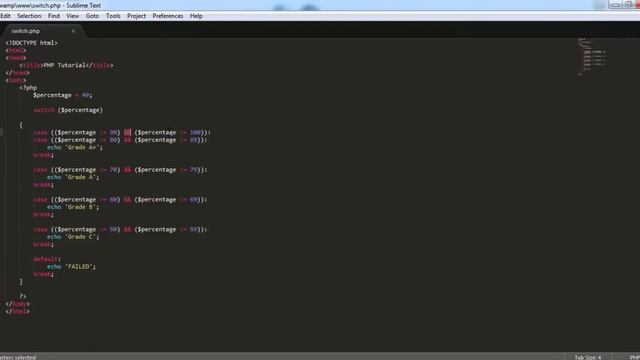Open the Edit menu
640x360 pixels.
click(5, 16)
